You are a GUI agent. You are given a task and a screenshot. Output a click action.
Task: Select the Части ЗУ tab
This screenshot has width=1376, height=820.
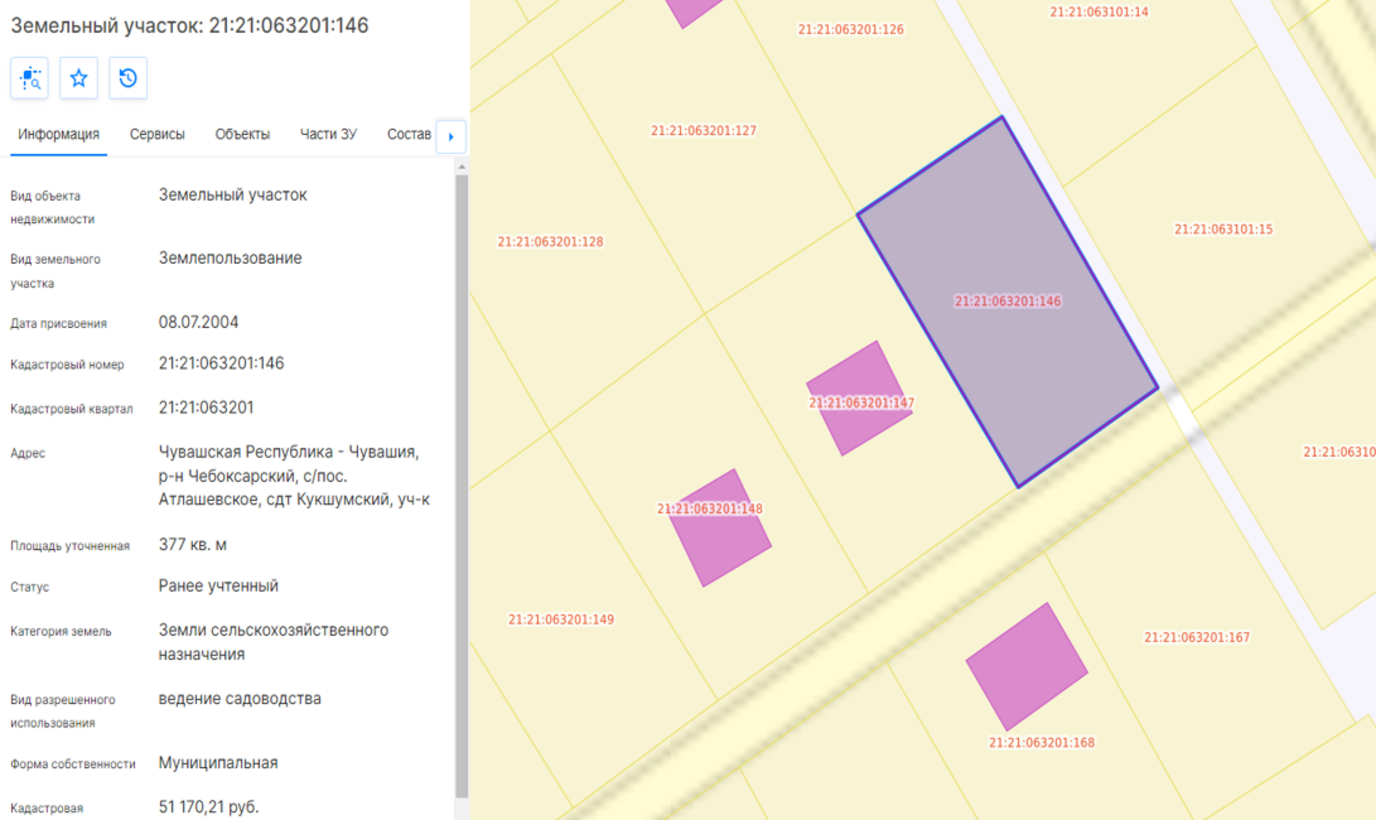[x=328, y=135]
